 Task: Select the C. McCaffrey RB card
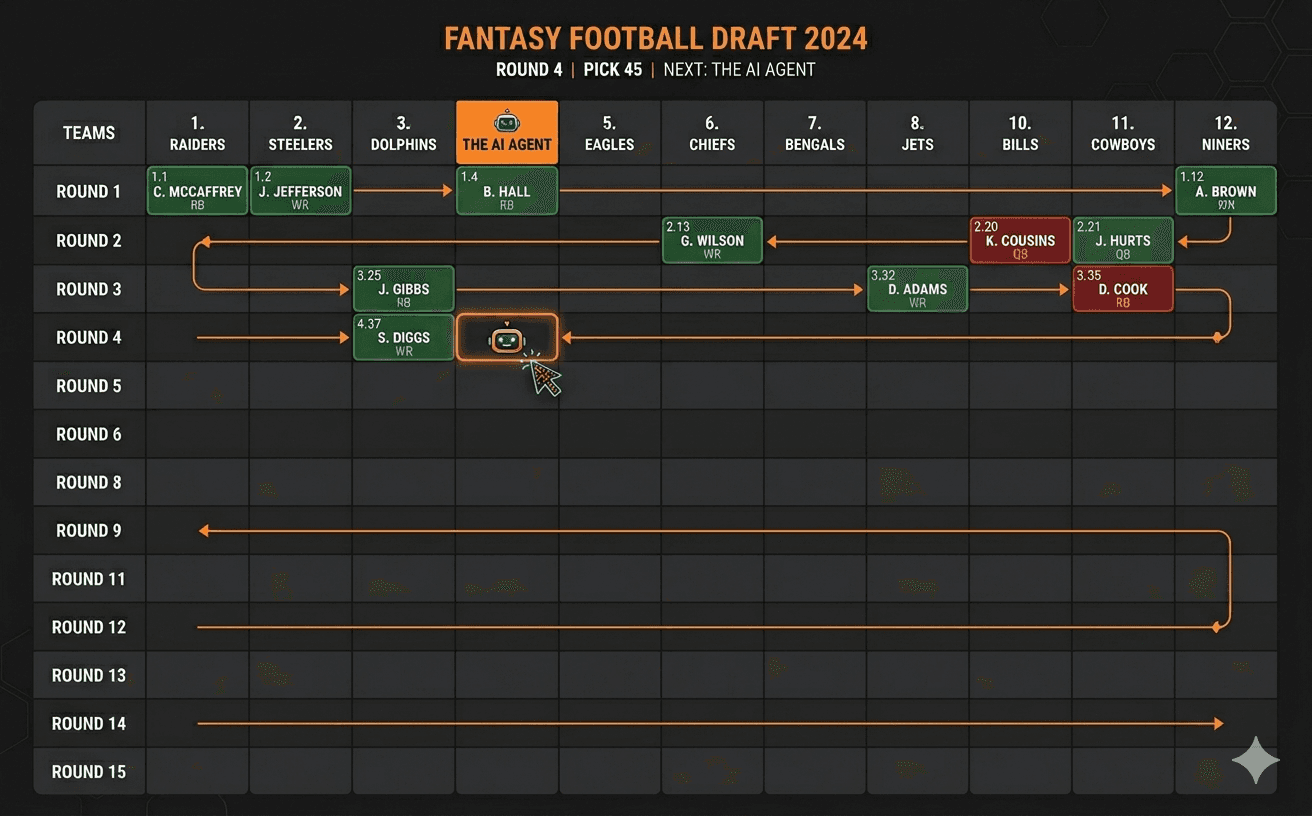coord(197,190)
